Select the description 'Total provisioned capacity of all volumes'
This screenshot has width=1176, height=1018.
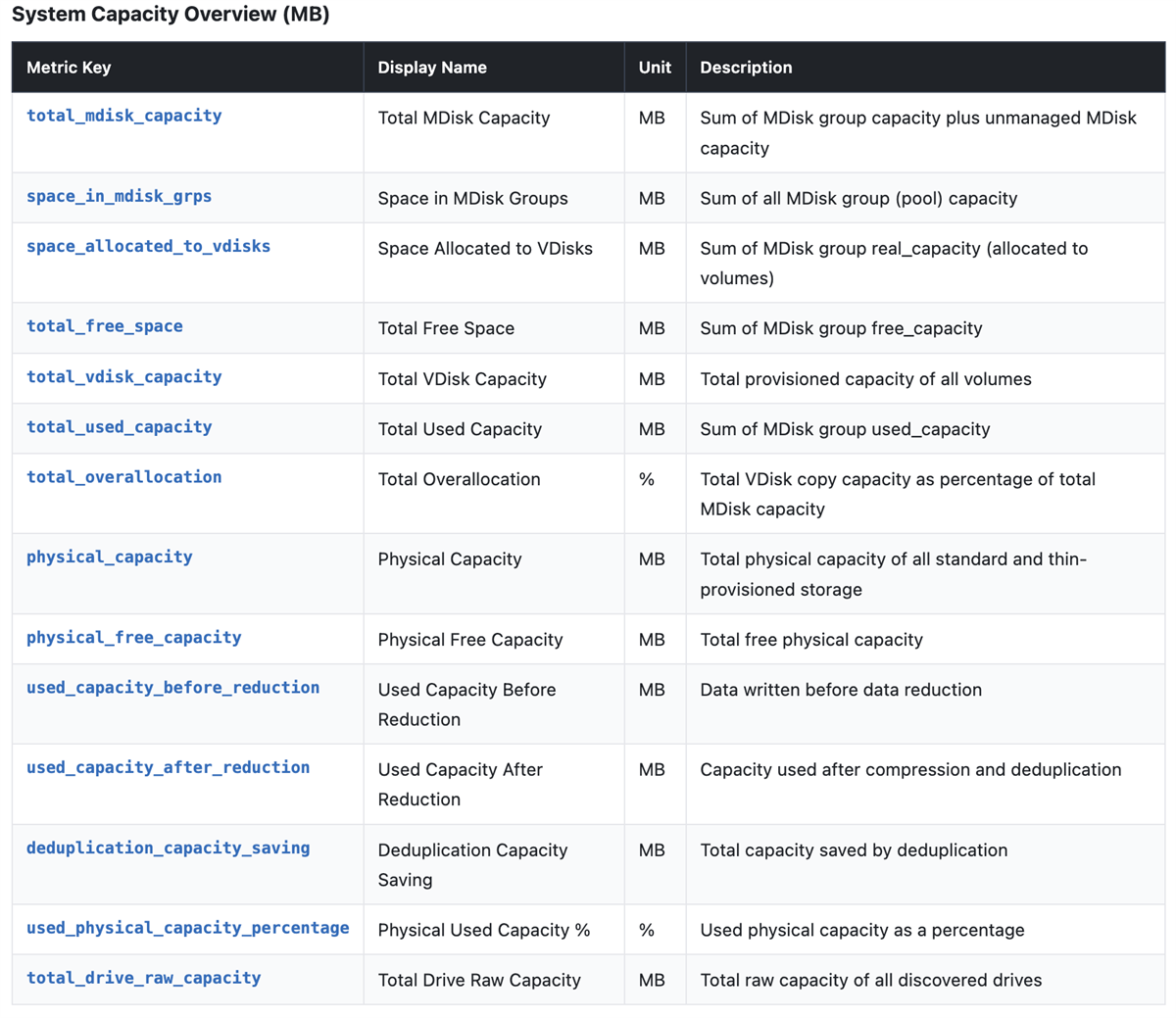[865, 378]
